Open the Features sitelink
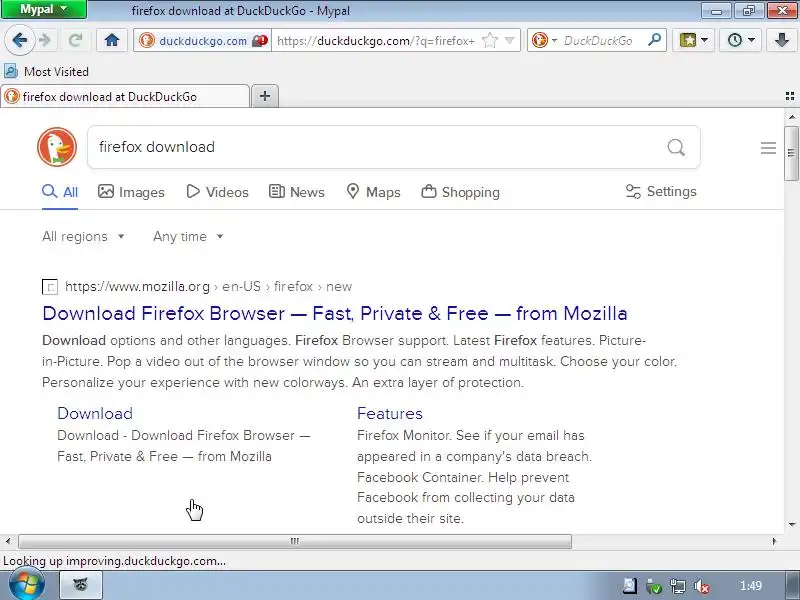Image resolution: width=800 pixels, height=600 pixels. click(390, 413)
